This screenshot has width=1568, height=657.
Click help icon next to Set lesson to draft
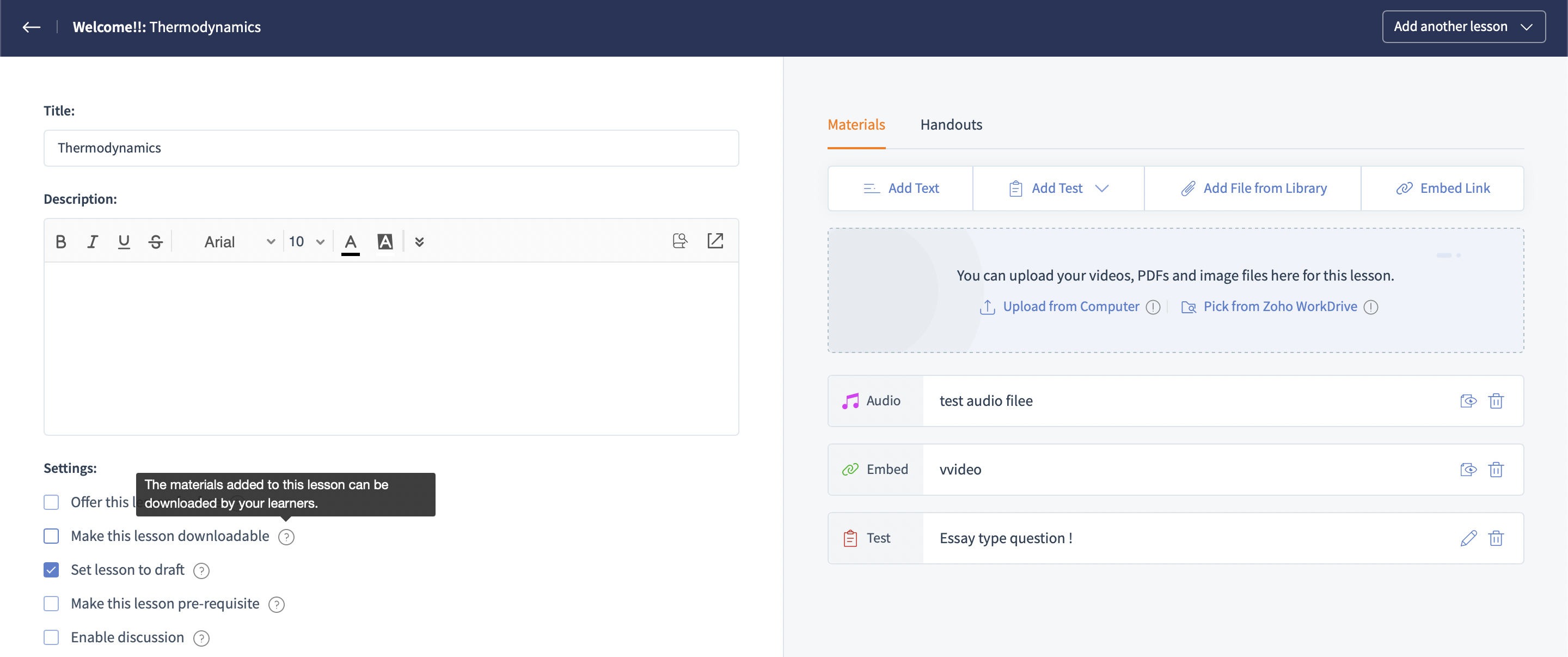pyautogui.click(x=201, y=570)
